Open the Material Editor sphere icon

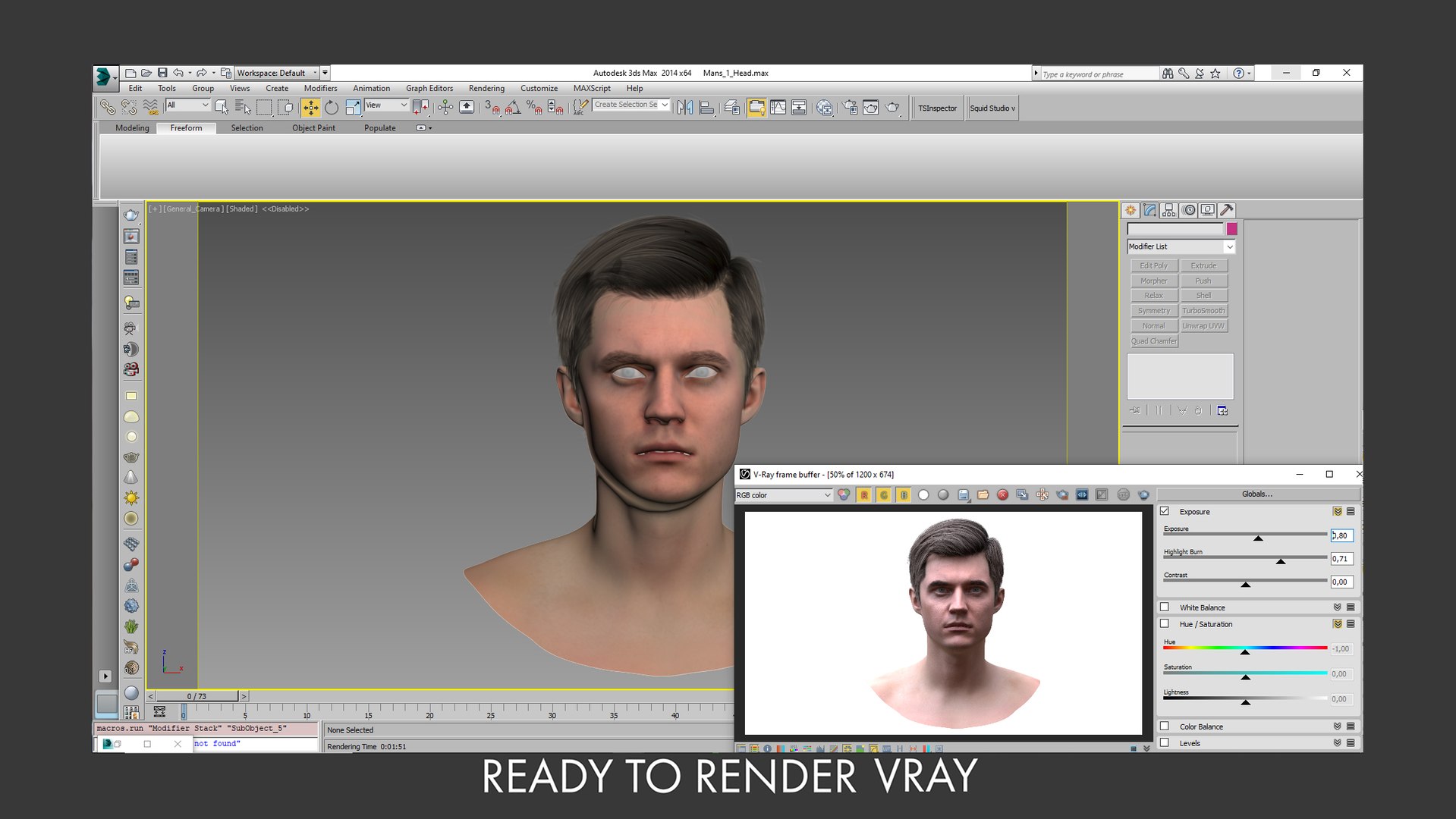point(825,108)
